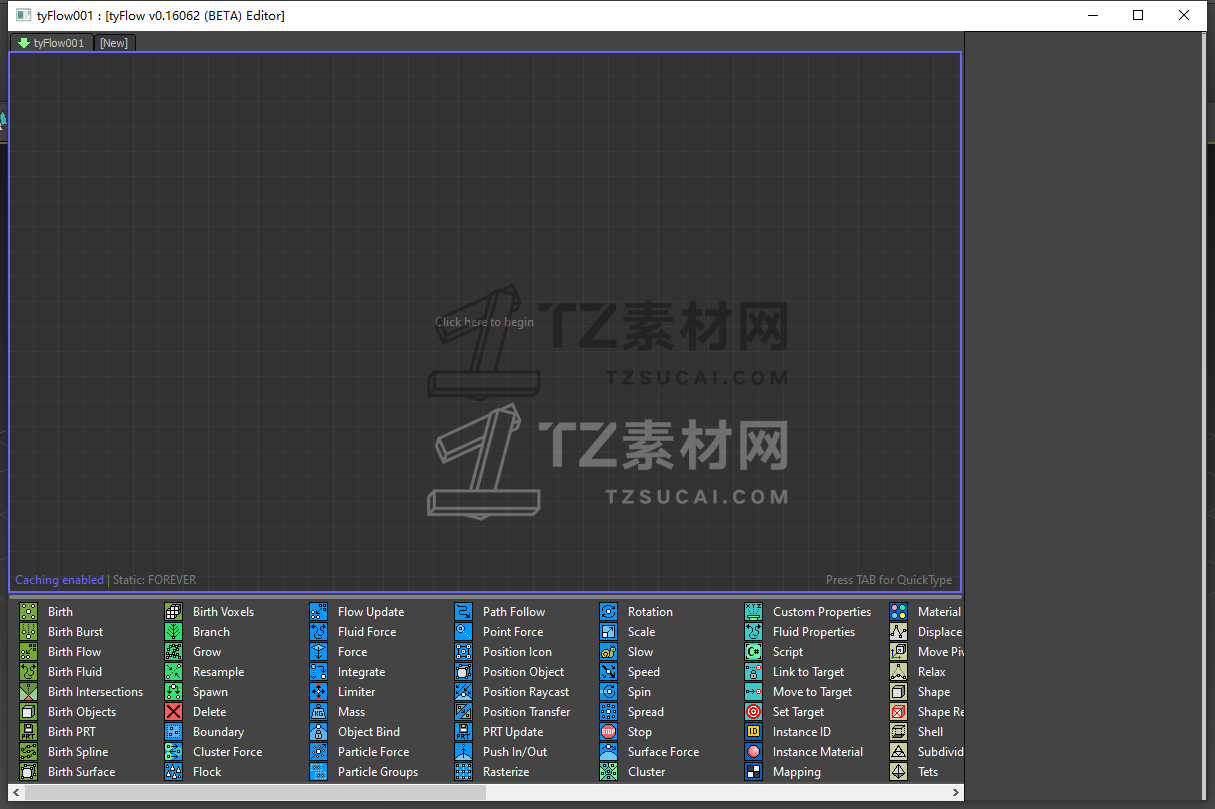Click the scrollbar right arrow button
Image resolution: width=1215 pixels, height=809 pixels.
(x=956, y=792)
